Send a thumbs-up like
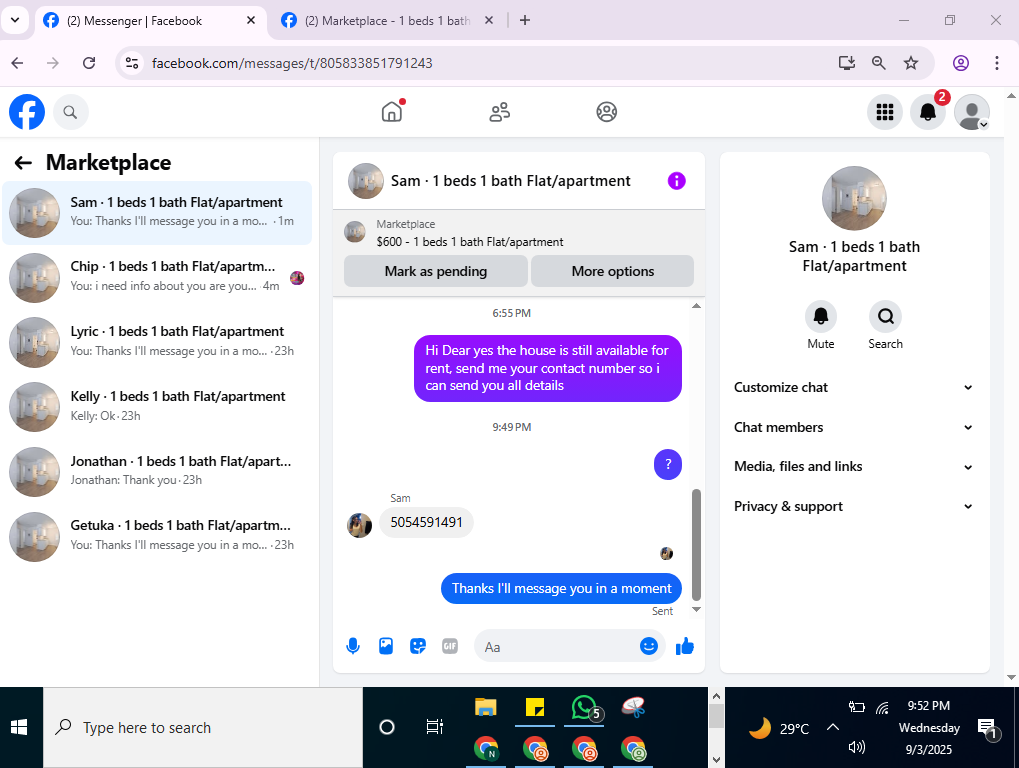 (x=685, y=646)
